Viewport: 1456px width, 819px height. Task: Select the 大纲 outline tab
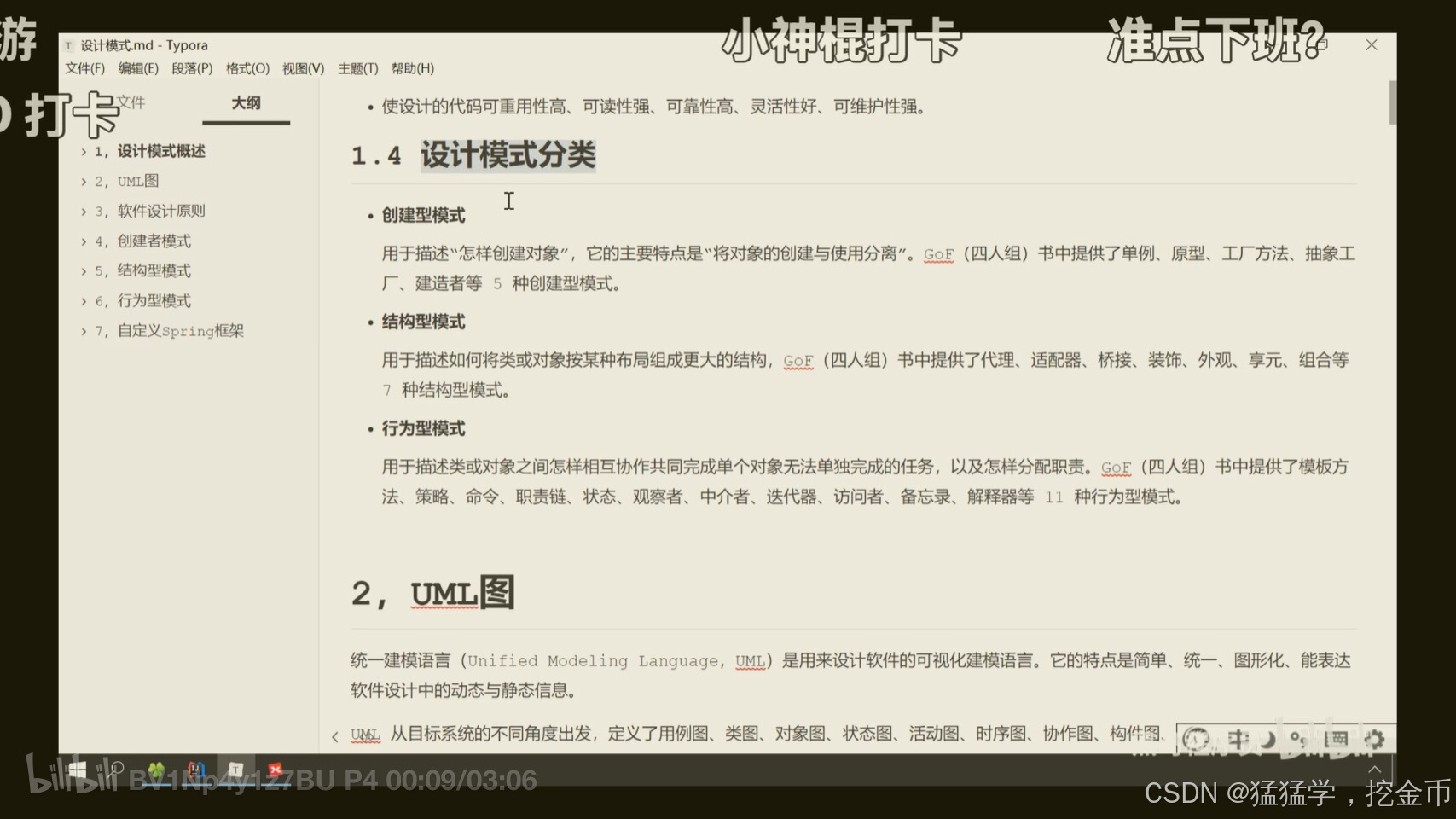tap(246, 103)
